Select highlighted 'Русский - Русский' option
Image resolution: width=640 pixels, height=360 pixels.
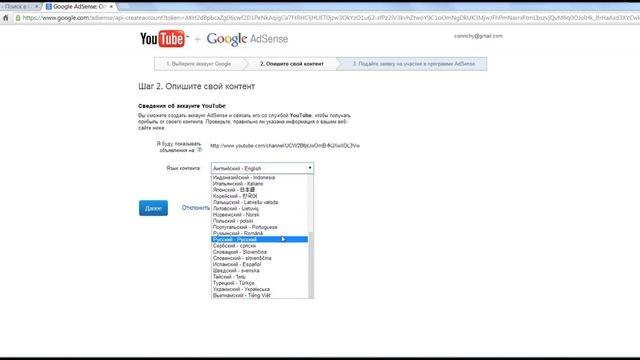pos(260,240)
